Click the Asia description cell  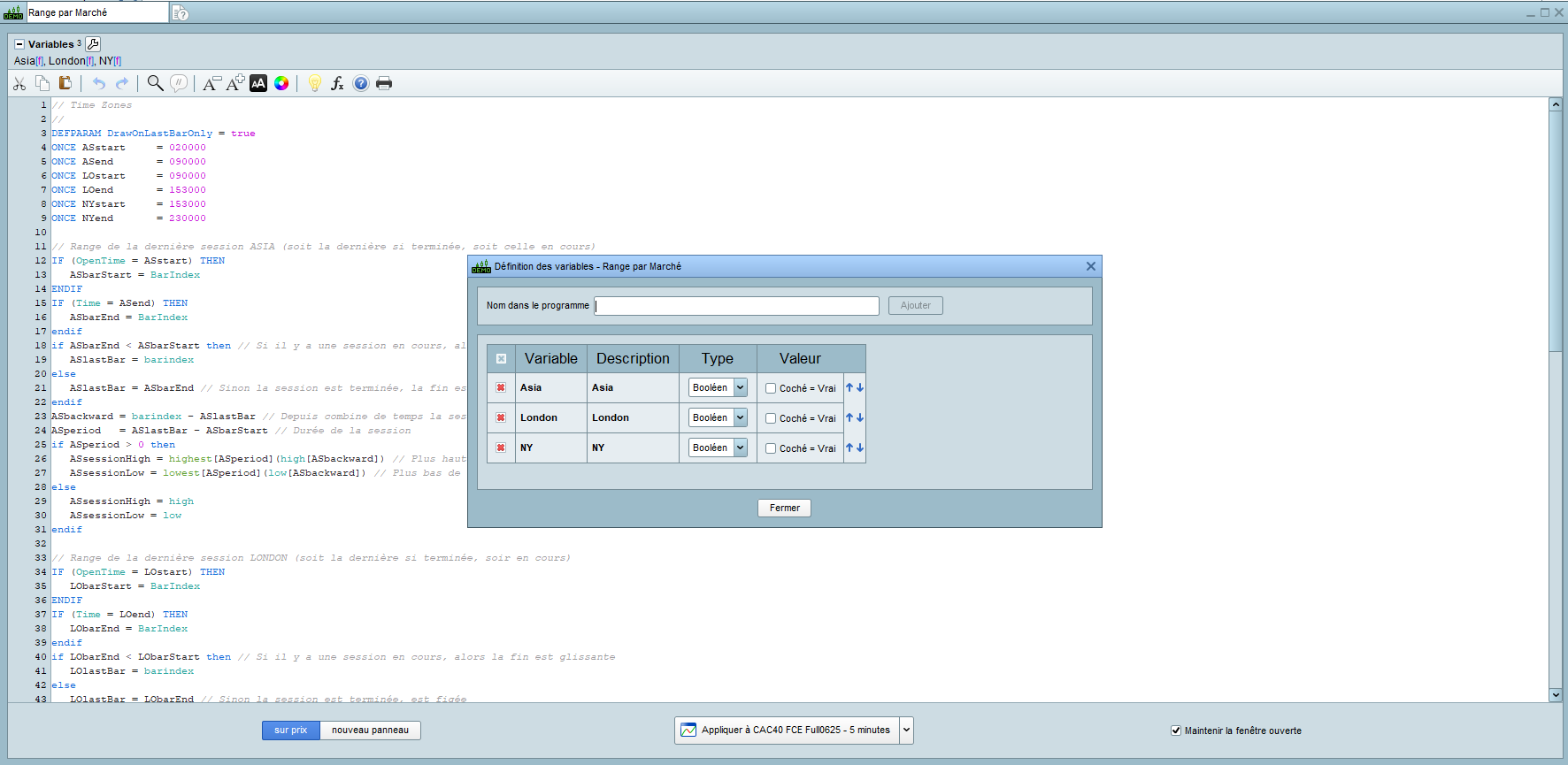(x=633, y=387)
